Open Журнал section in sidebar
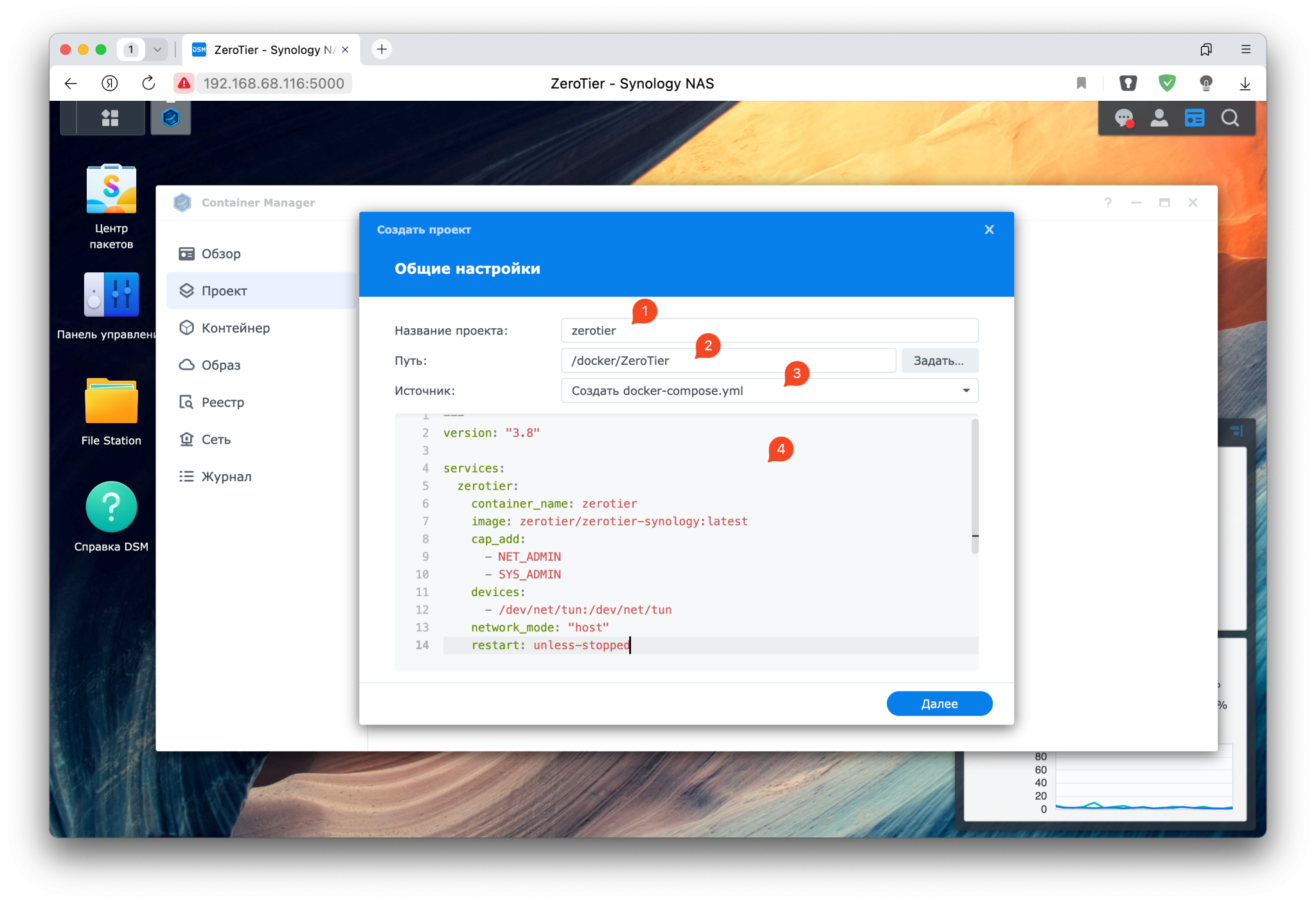 coord(262,477)
